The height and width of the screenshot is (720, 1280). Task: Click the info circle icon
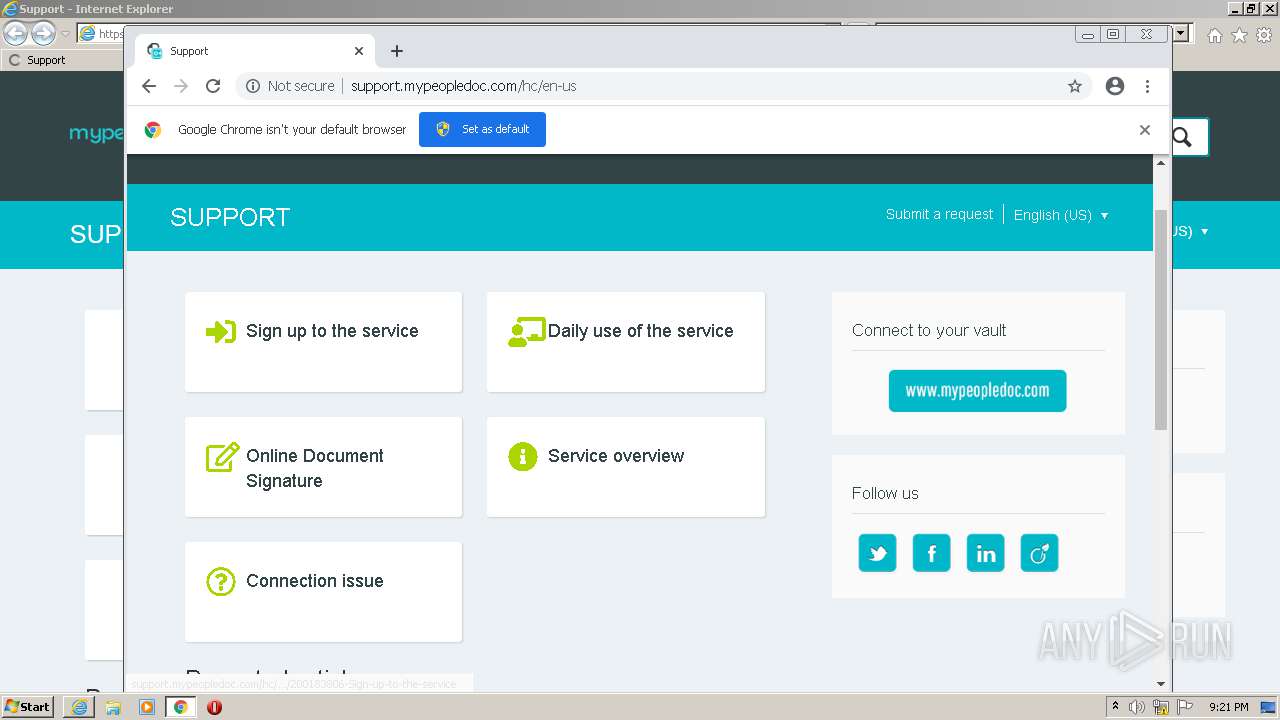[x=523, y=457]
